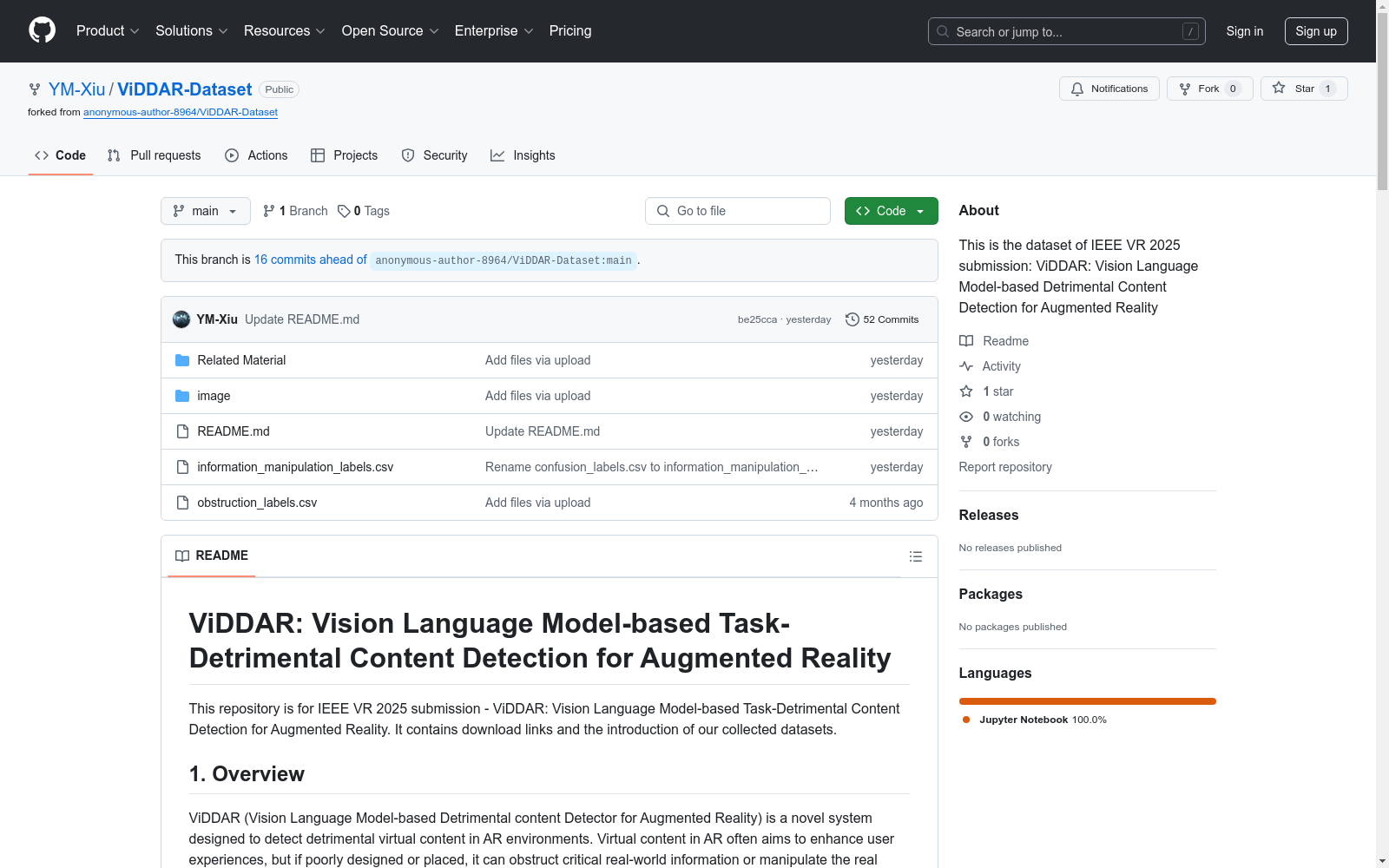The width and height of the screenshot is (1389, 868).
Task: Click the 0 Tags link
Action: pos(364,211)
